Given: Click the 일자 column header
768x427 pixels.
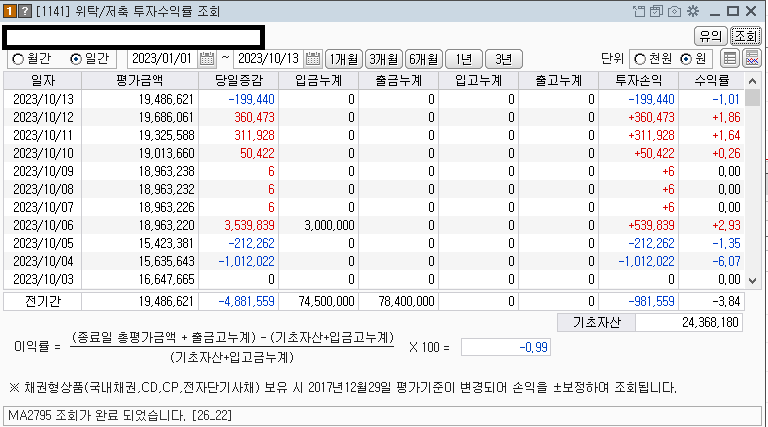Looking at the screenshot, I should (43, 80).
